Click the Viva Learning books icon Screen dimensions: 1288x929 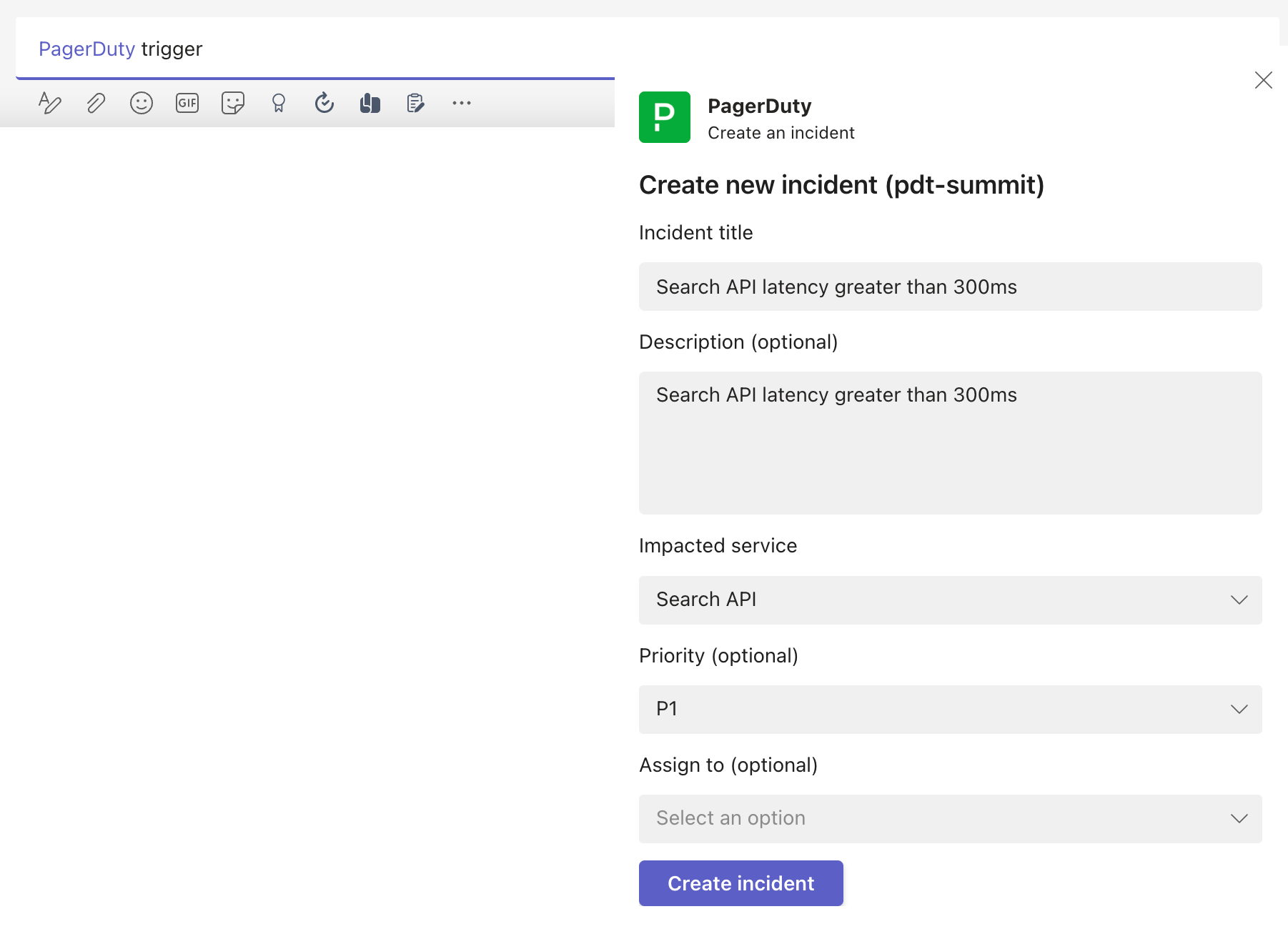[x=370, y=103]
